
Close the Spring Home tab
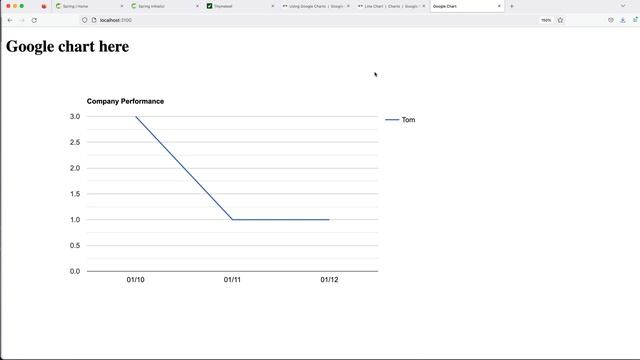(122, 6)
